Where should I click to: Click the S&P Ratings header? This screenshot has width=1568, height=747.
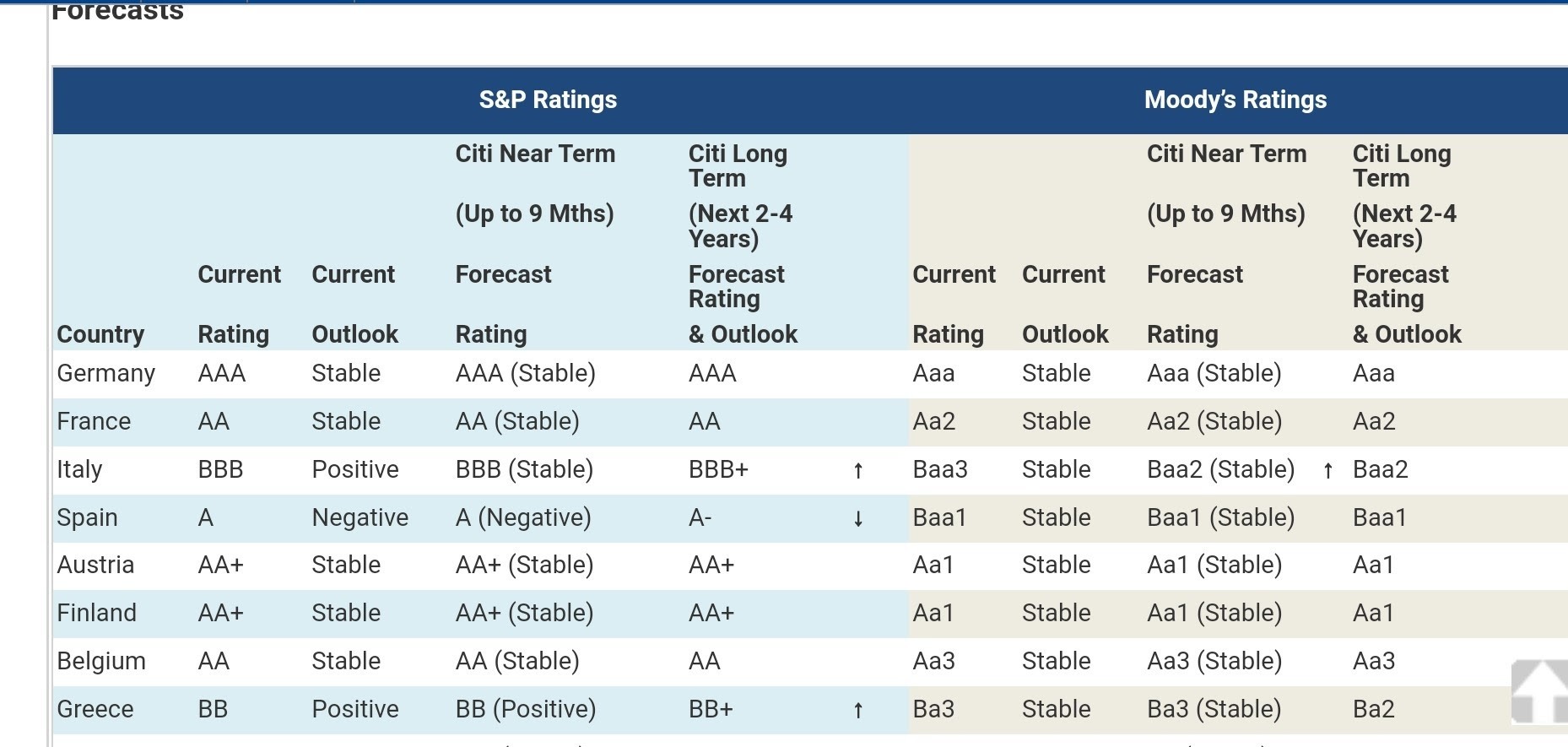coord(548,100)
